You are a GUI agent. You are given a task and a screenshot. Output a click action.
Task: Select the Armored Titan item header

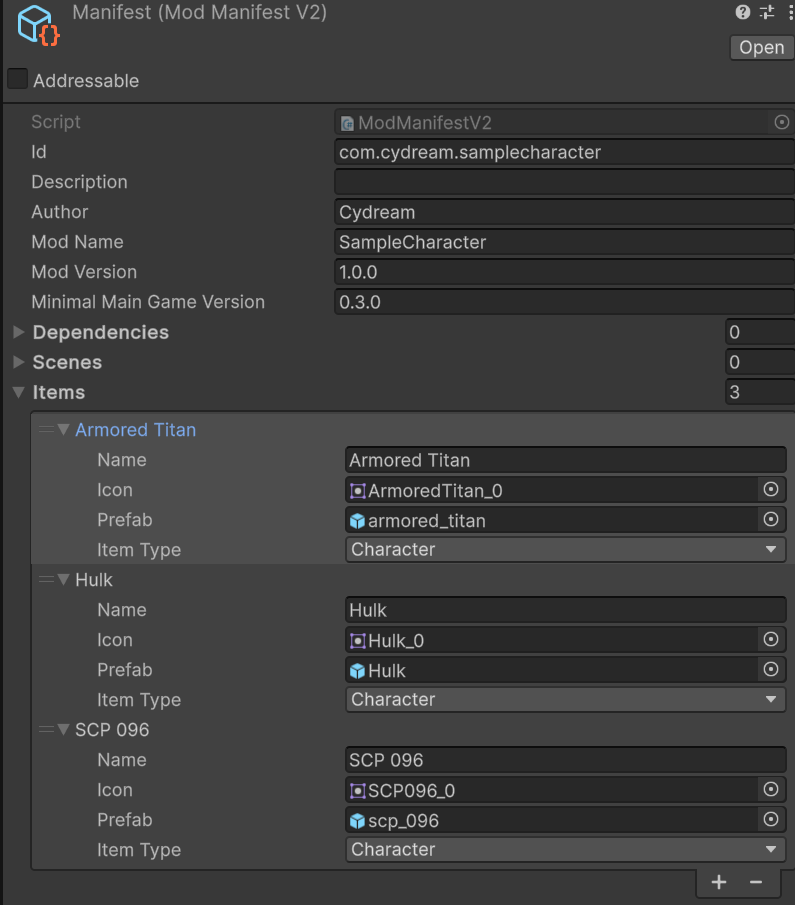[x=135, y=430]
